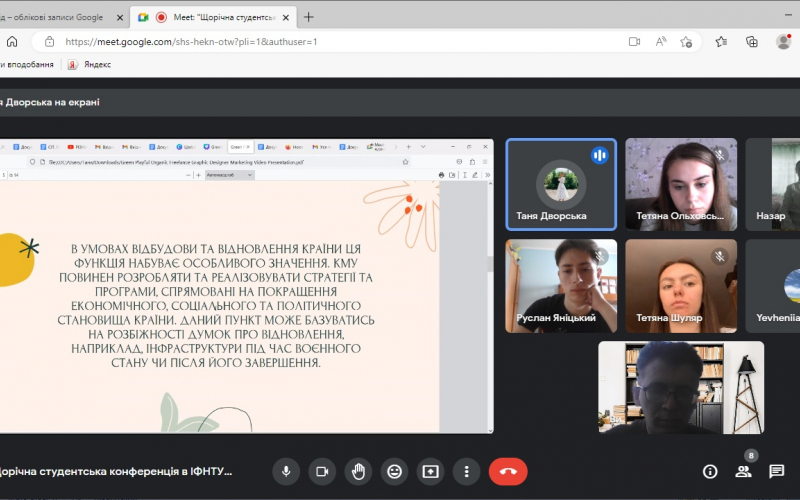
Task: View site information lock icon
Action: (49, 42)
